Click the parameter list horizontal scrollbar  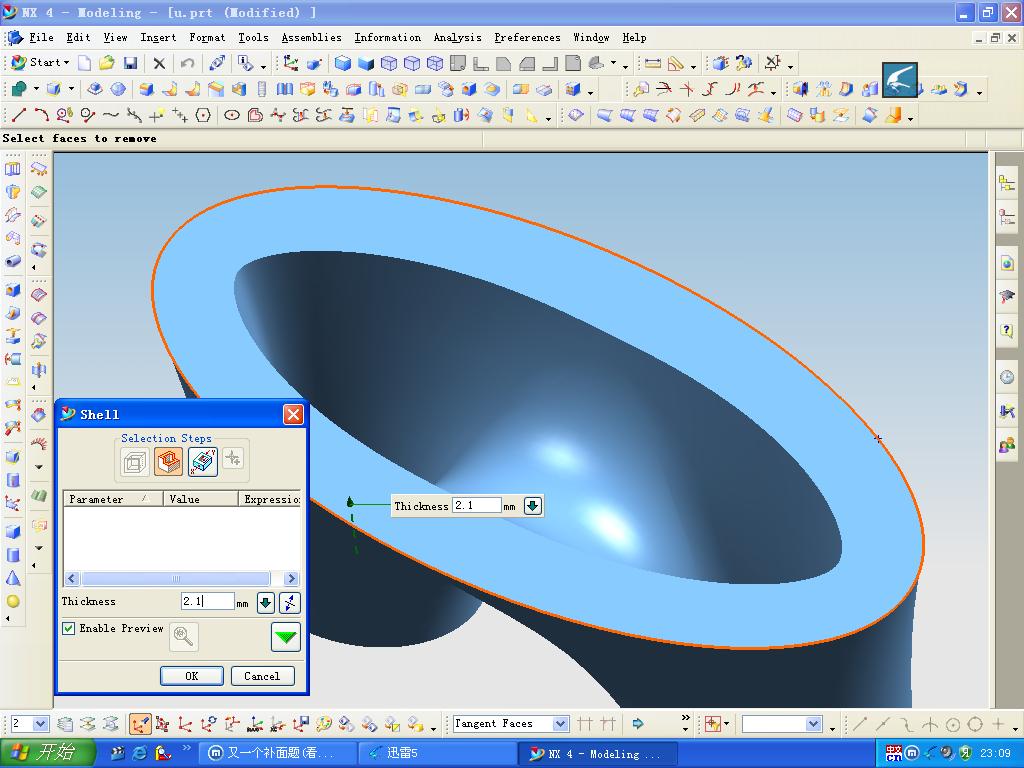point(175,579)
